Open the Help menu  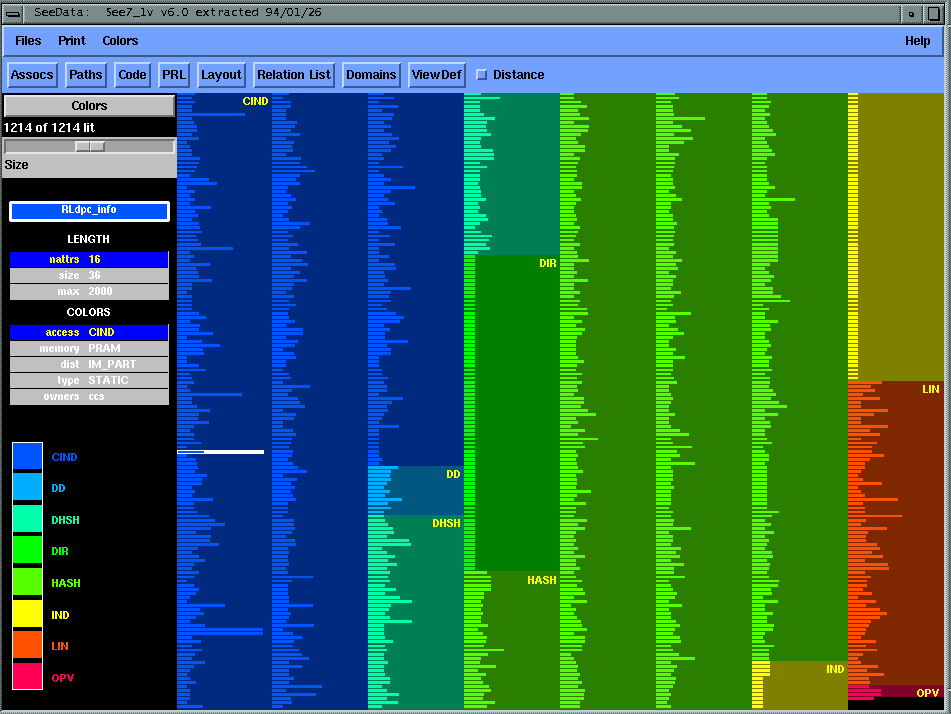(917, 41)
